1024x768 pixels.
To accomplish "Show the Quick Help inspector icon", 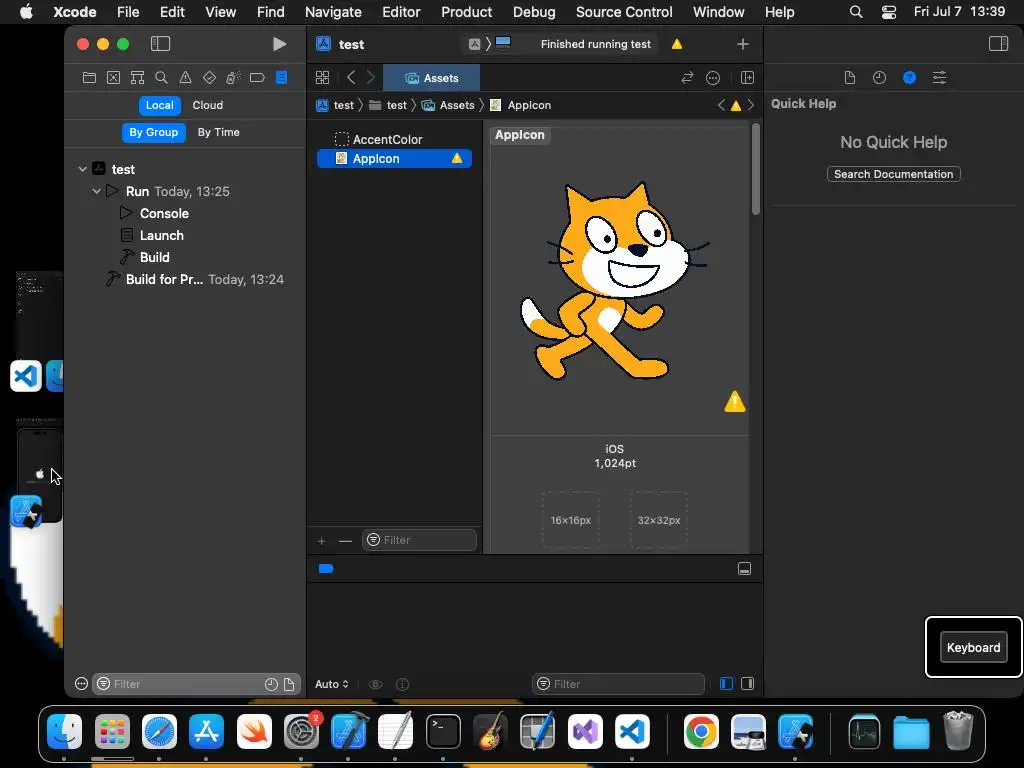I will (x=909, y=78).
